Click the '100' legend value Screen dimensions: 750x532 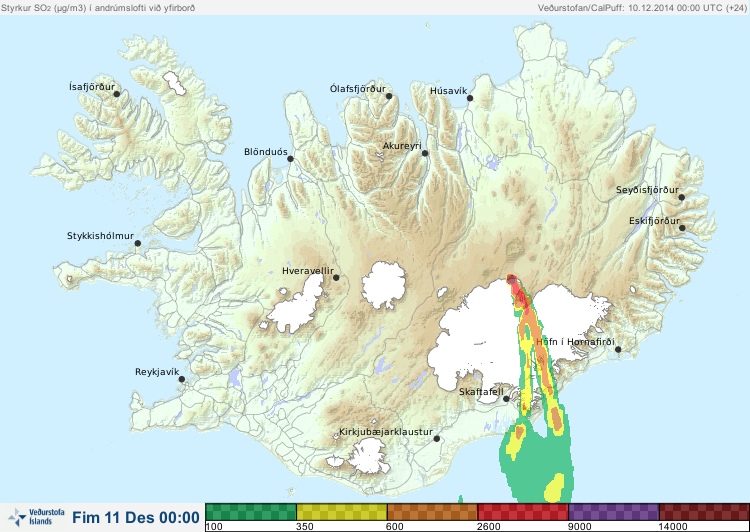(214, 527)
